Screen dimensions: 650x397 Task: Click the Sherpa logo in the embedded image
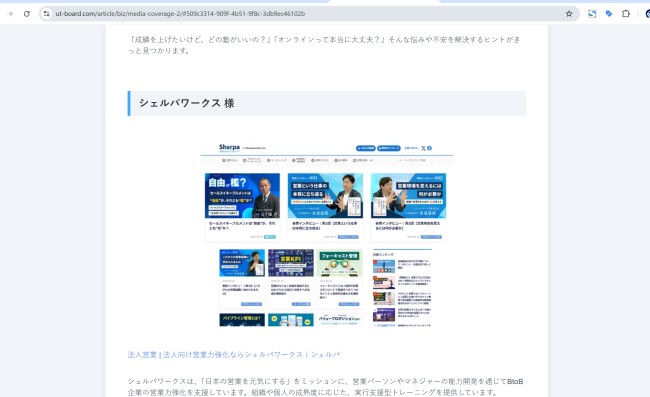coord(229,147)
